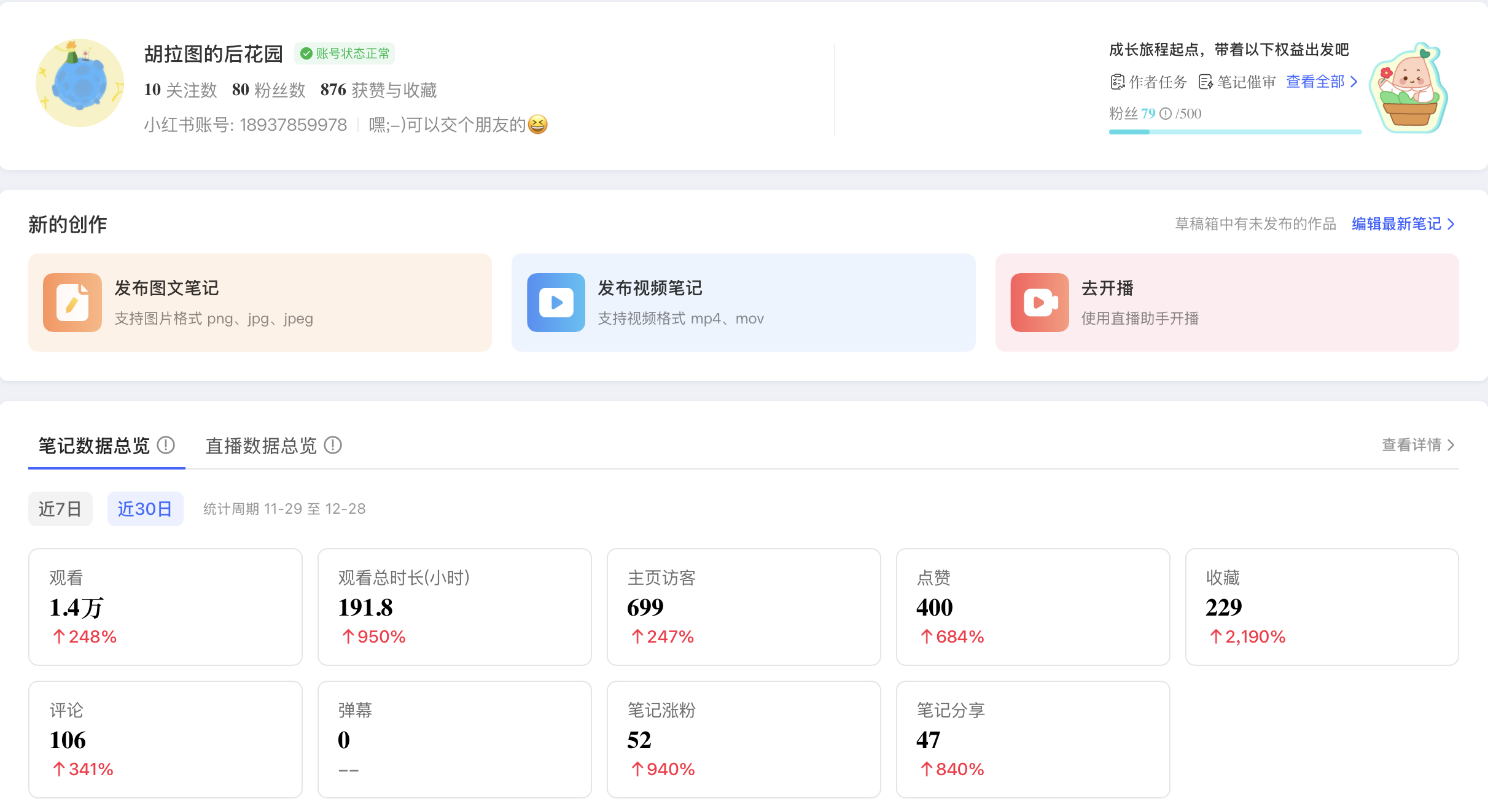Click the fan growth progress bar

[1234, 132]
